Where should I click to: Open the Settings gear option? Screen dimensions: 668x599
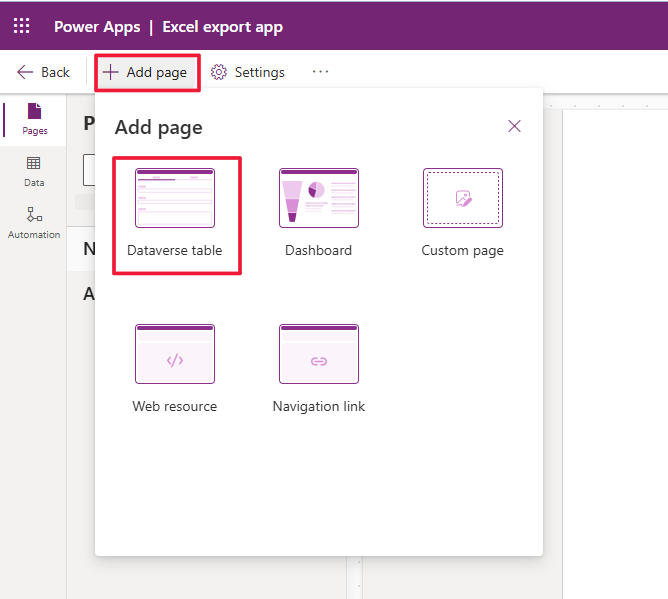[248, 72]
